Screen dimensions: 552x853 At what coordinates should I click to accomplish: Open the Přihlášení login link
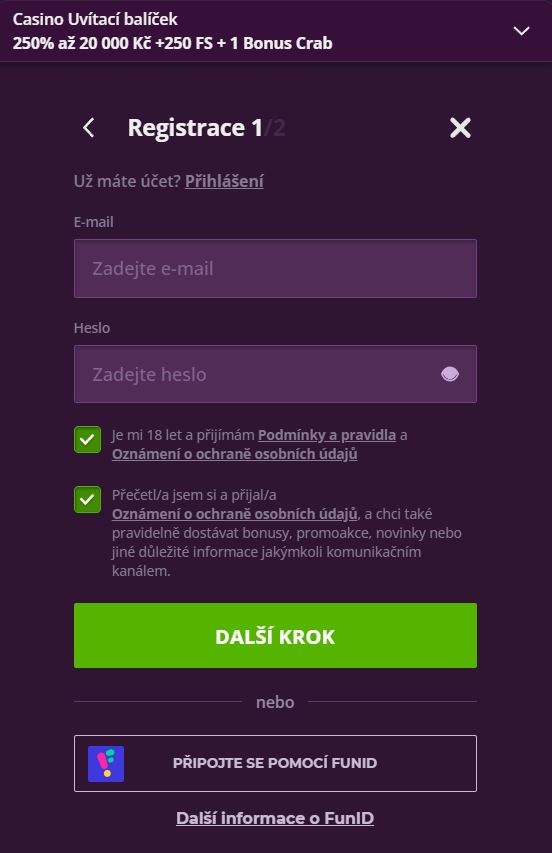(224, 181)
